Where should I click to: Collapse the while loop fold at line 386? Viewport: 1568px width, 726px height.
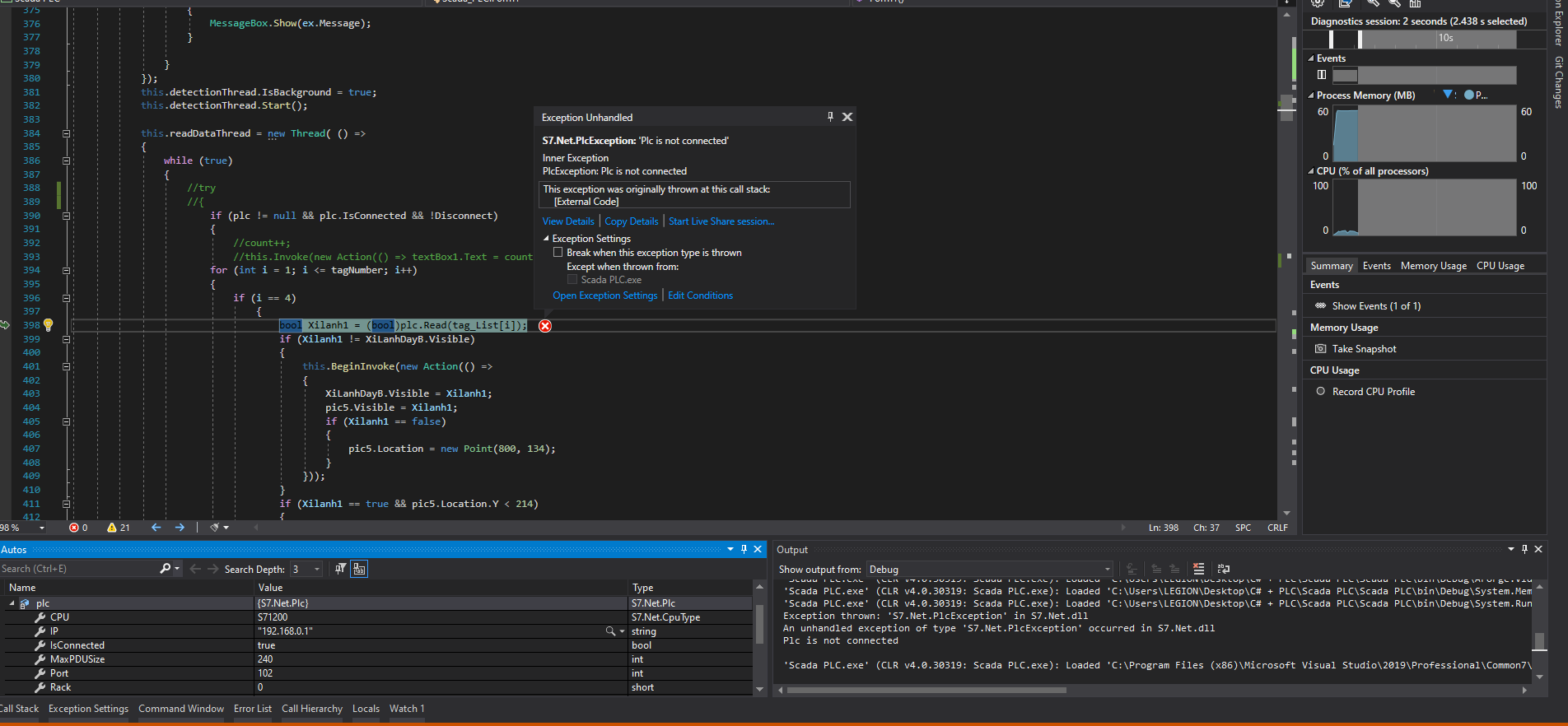[x=66, y=161]
